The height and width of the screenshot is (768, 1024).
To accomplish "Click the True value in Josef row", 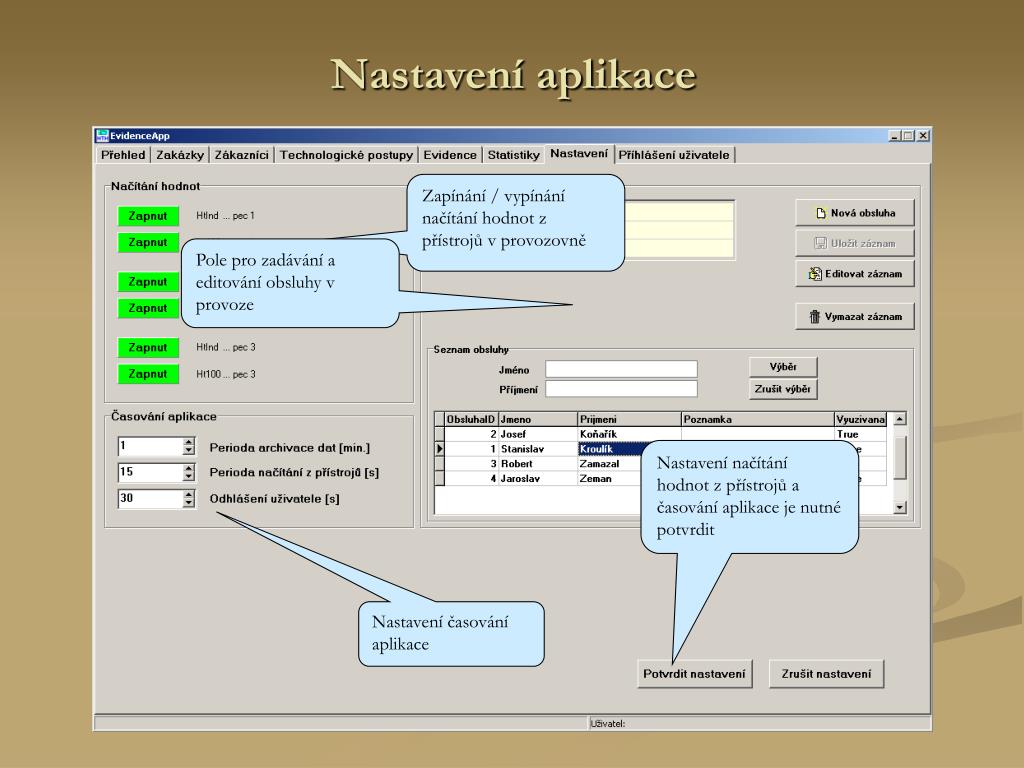I will [860, 434].
